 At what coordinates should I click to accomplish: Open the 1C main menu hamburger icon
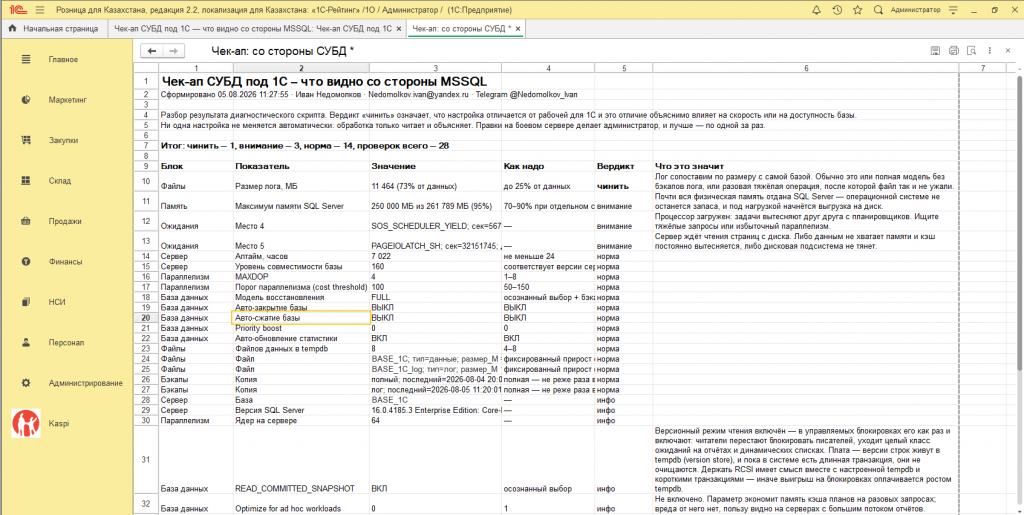click(40, 10)
